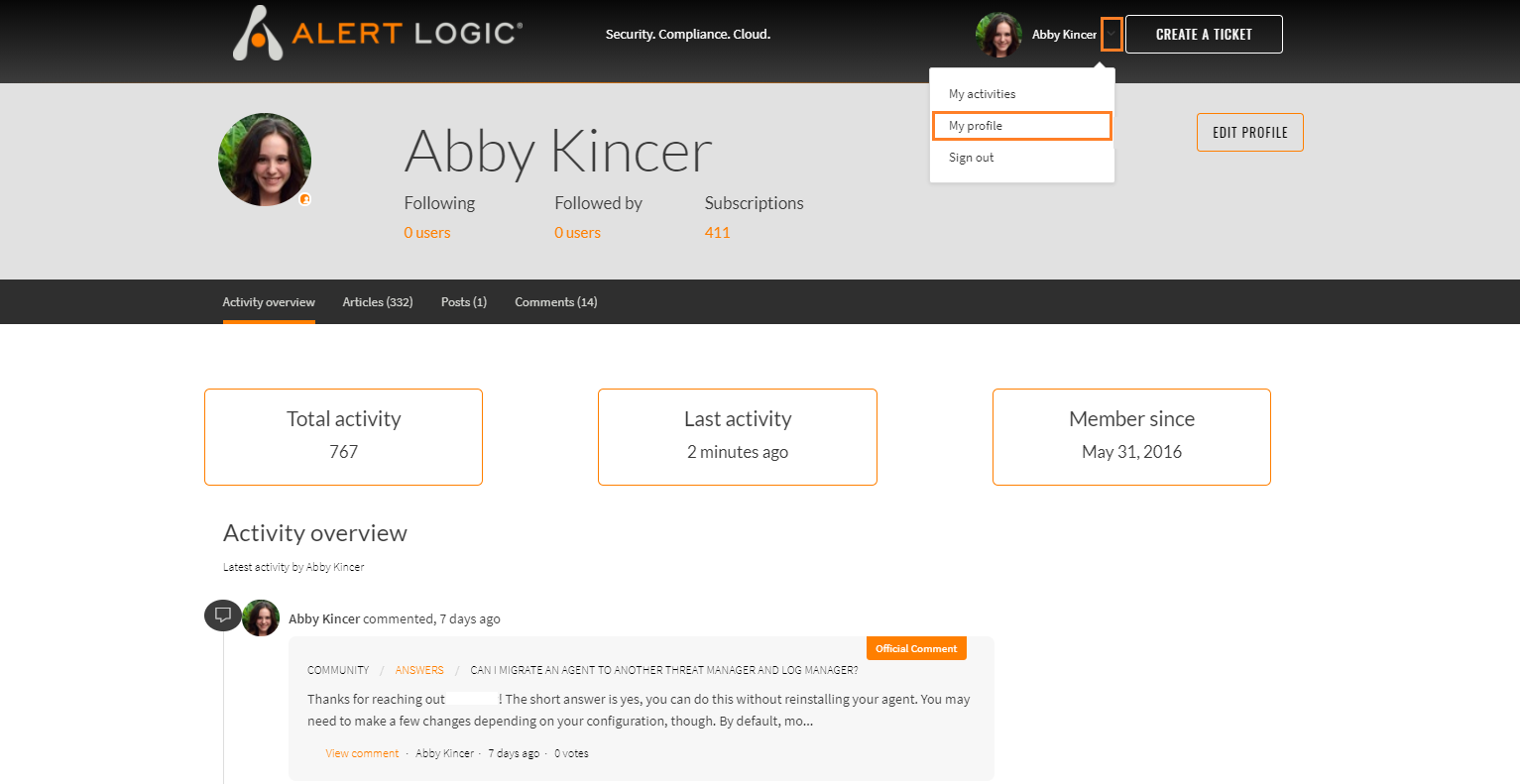Click the large Abby Kincer profile photo
This screenshot has width=1520, height=784.
click(265, 160)
